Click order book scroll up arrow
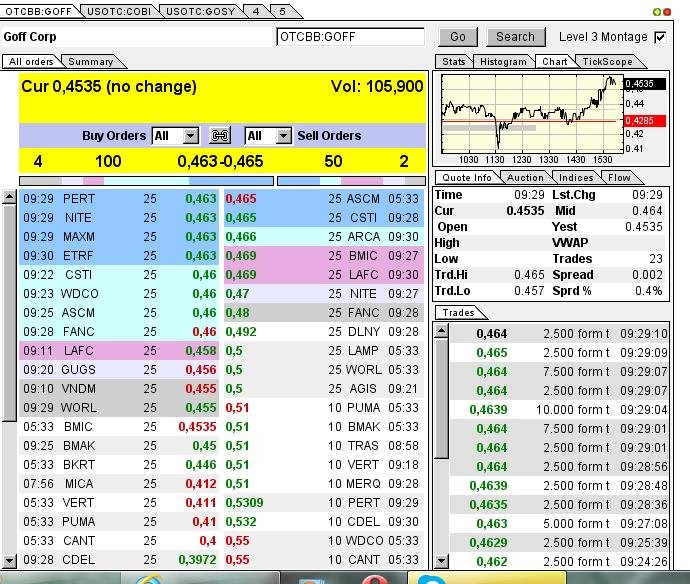690x584 pixels. point(9,197)
